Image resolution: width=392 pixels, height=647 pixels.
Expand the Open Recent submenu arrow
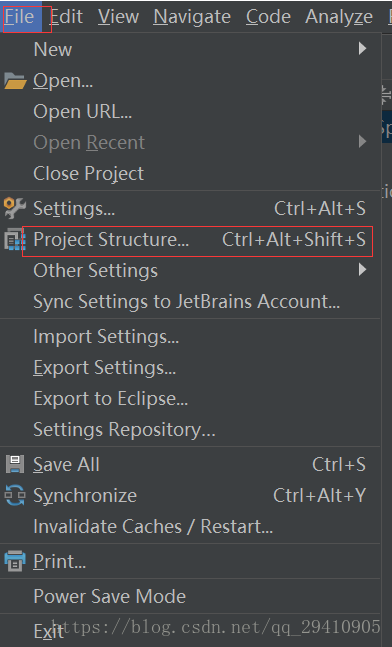362,142
